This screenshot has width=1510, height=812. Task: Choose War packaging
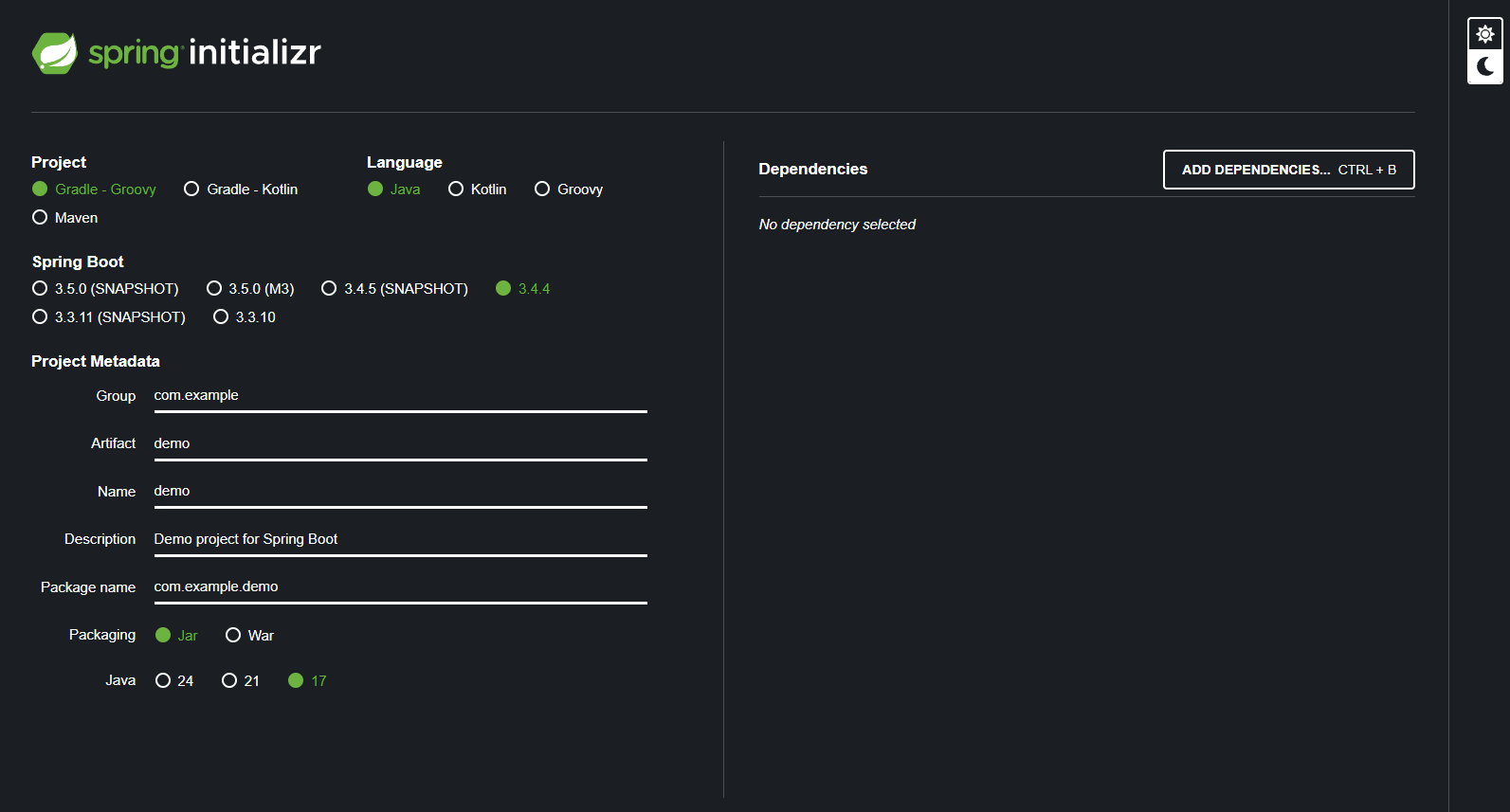coord(249,636)
